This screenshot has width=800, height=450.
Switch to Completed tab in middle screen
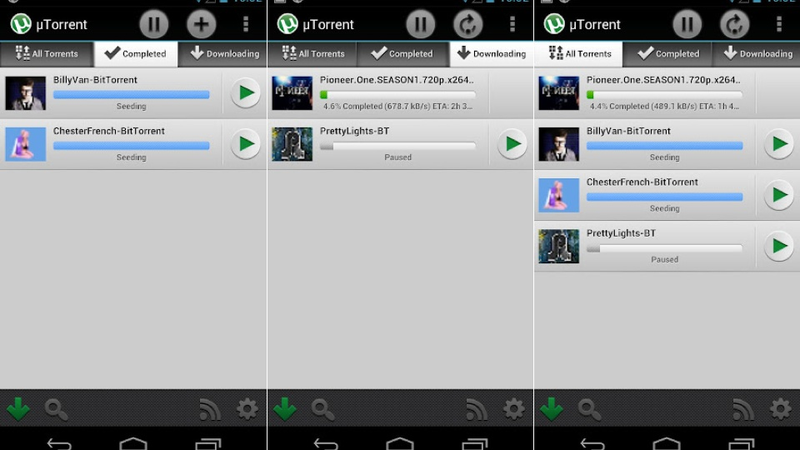[x=403, y=54]
